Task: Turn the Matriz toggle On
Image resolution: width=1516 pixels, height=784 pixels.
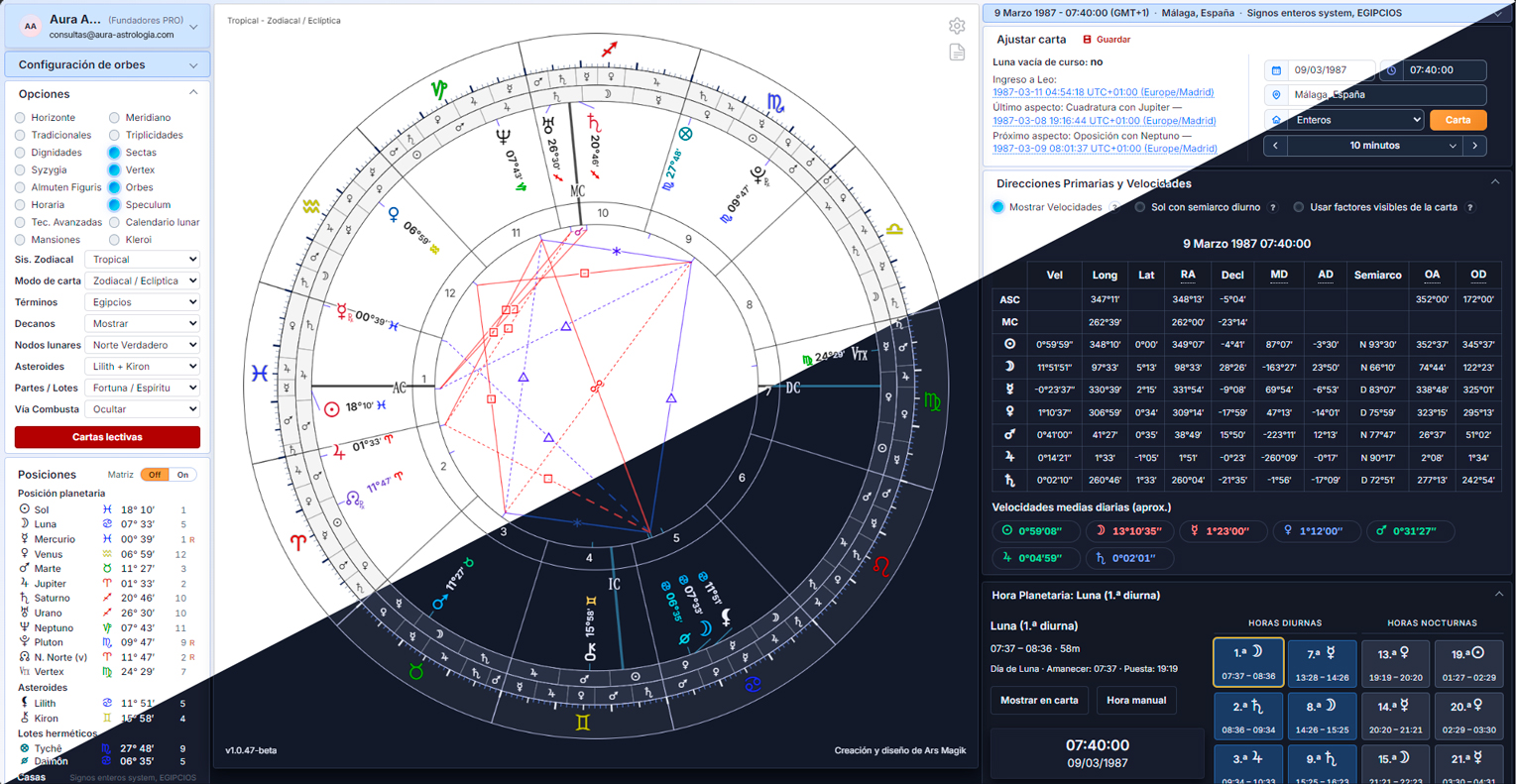Action: tap(182, 475)
